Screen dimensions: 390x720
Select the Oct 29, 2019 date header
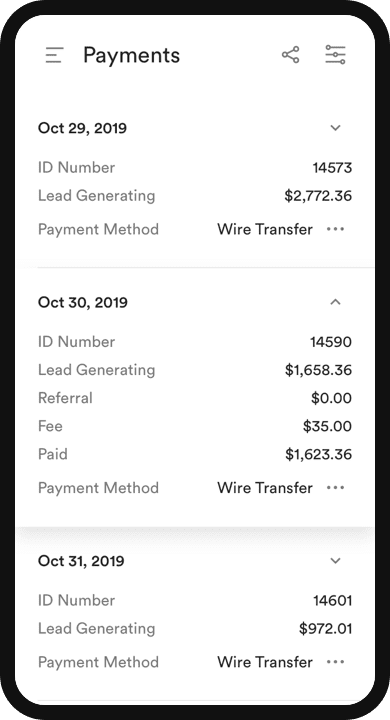point(82,128)
